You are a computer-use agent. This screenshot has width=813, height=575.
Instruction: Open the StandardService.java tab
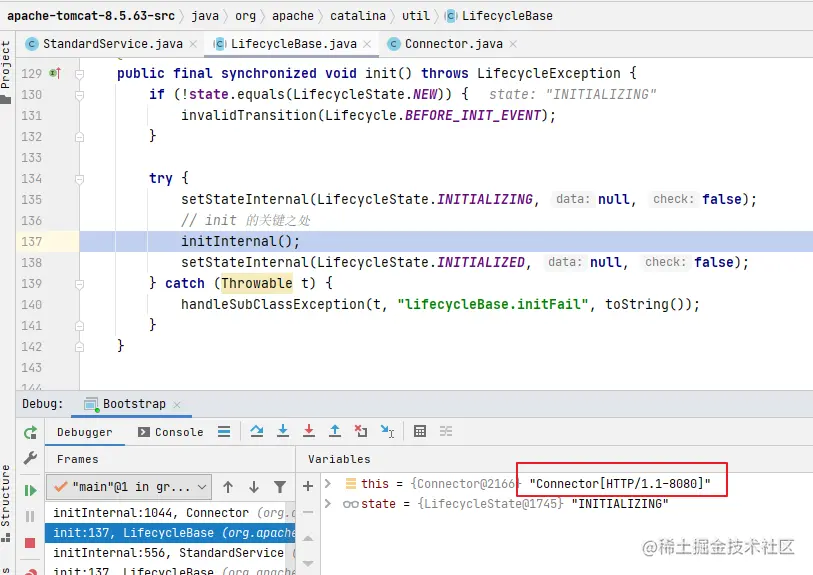pyautogui.click(x=112, y=44)
